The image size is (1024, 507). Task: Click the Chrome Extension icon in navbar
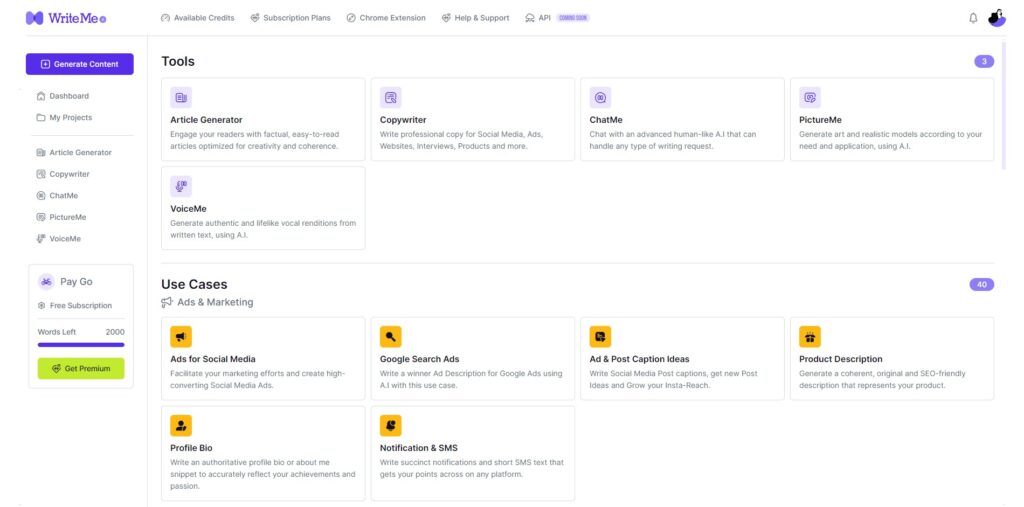coord(351,18)
